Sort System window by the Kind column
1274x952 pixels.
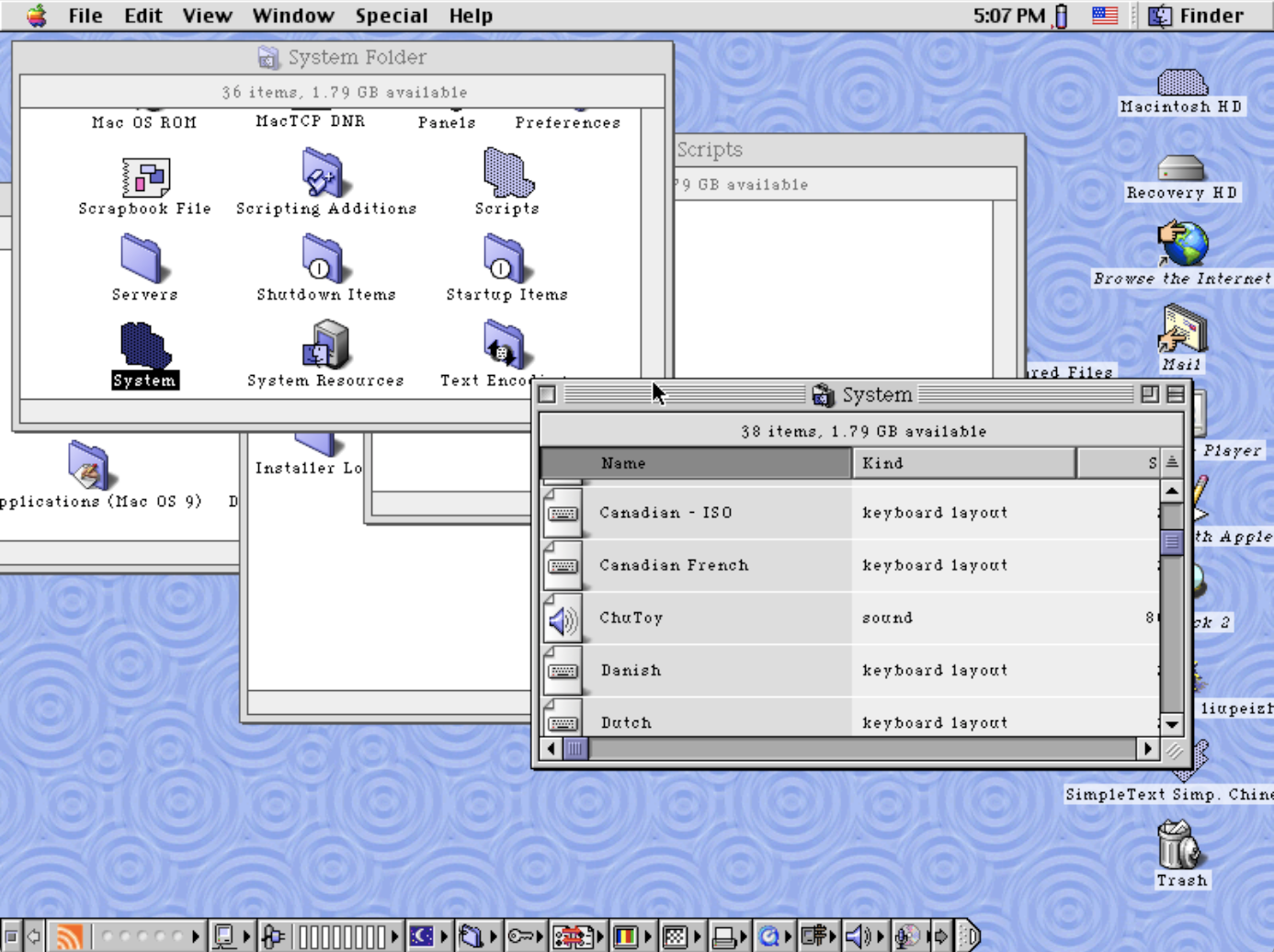point(963,463)
